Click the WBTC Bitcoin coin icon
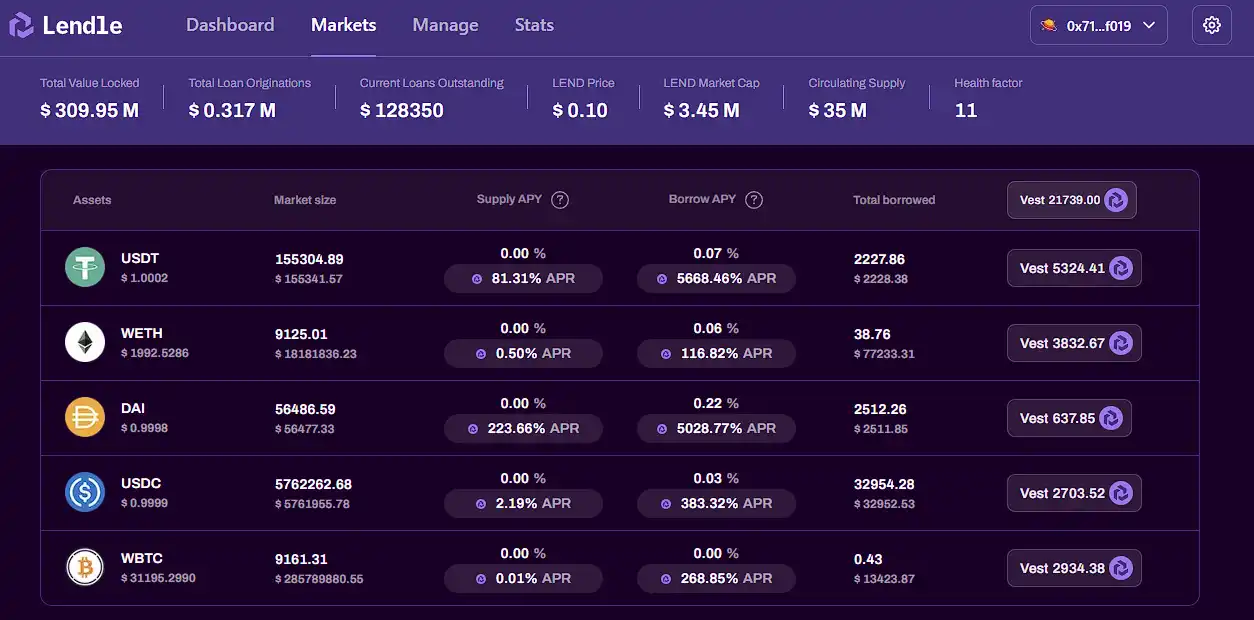Viewport: 1254px width, 620px height. pyautogui.click(x=85, y=568)
